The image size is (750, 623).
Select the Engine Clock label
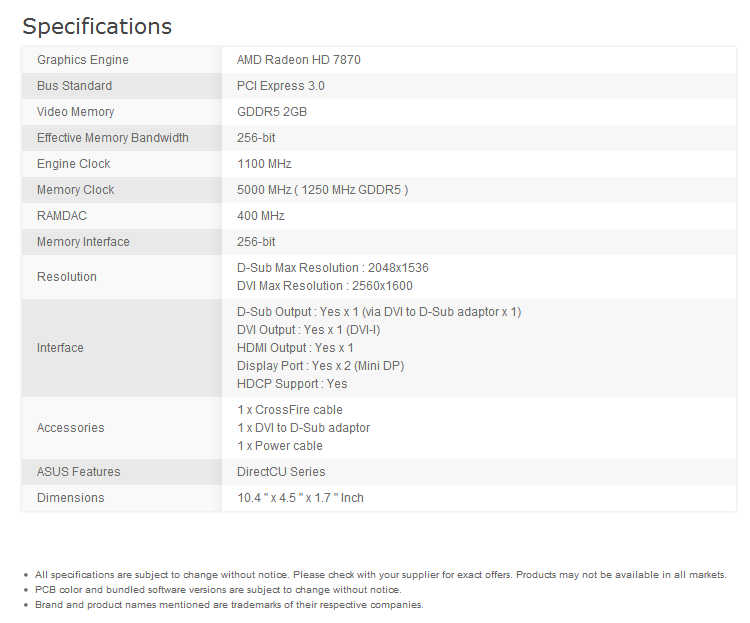[74, 164]
